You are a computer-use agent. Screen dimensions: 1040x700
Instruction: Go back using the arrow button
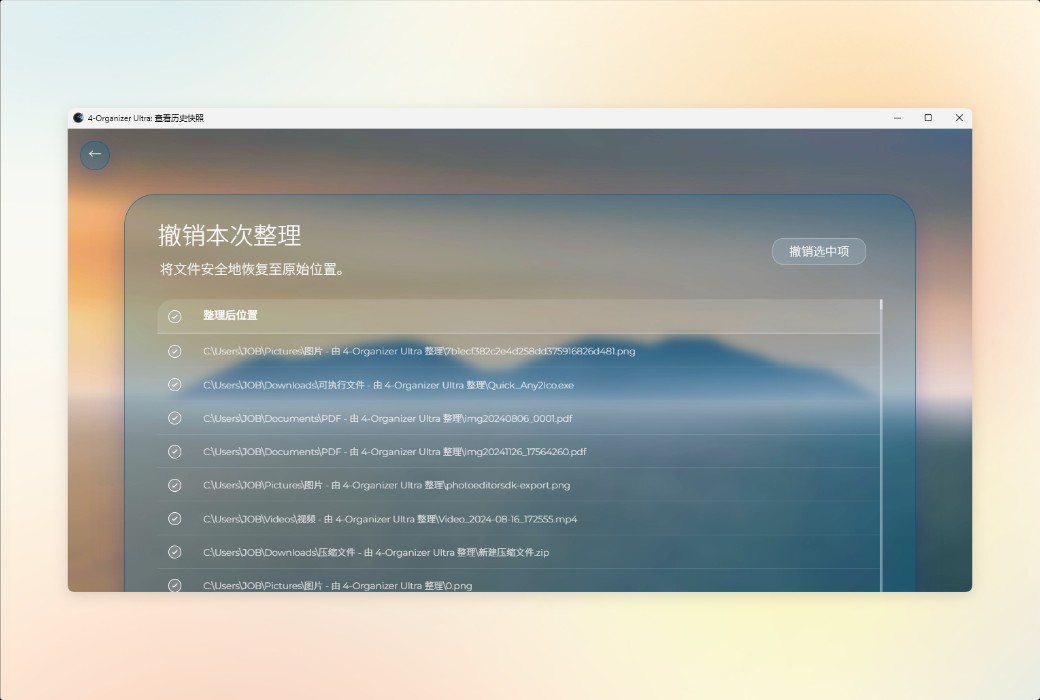tap(95, 155)
